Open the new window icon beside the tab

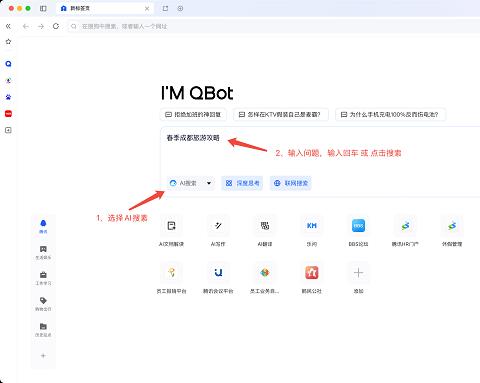(x=165, y=8)
